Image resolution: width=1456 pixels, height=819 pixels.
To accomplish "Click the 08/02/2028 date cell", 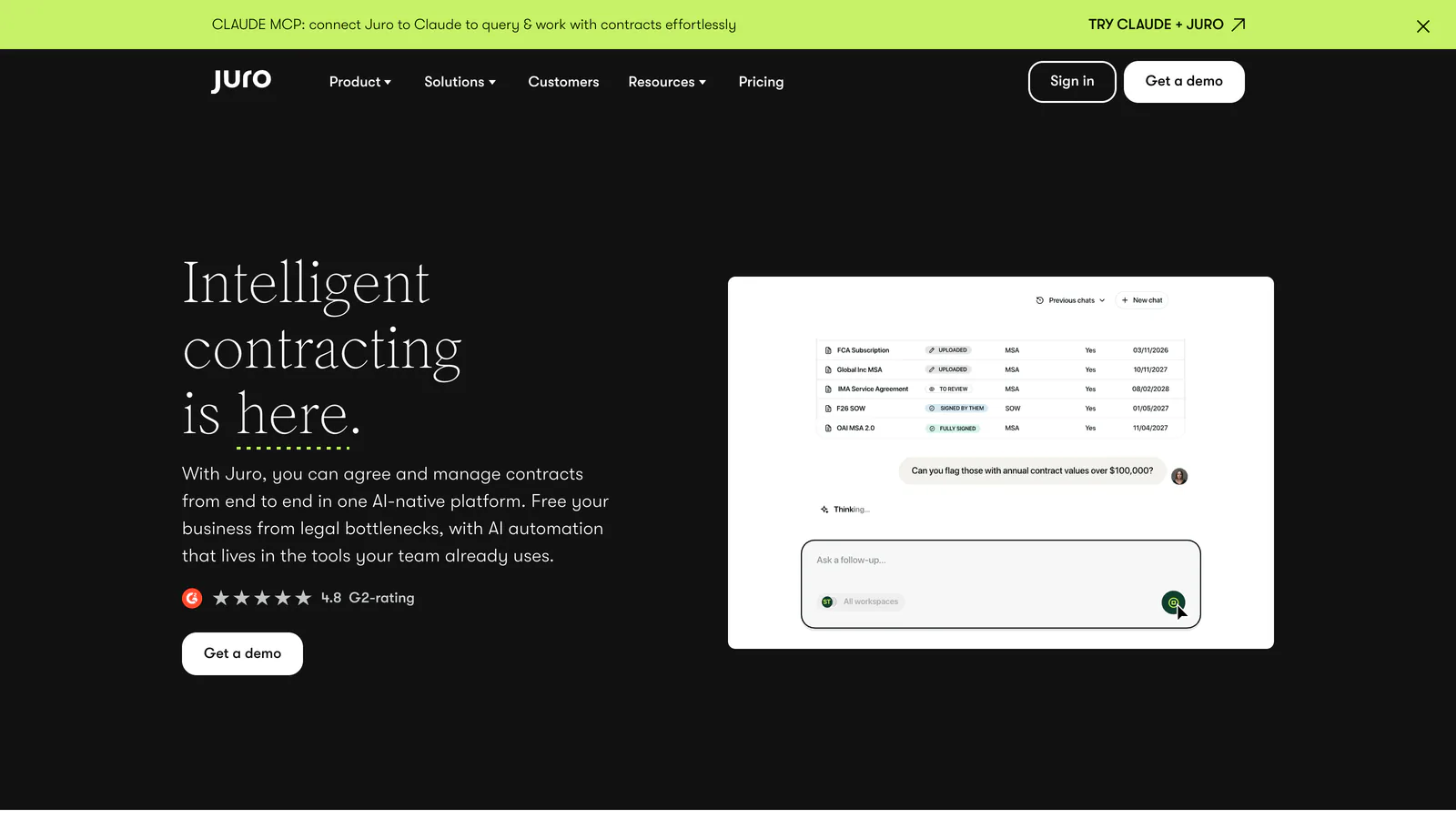I will pyautogui.click(x=1150, y=389).
